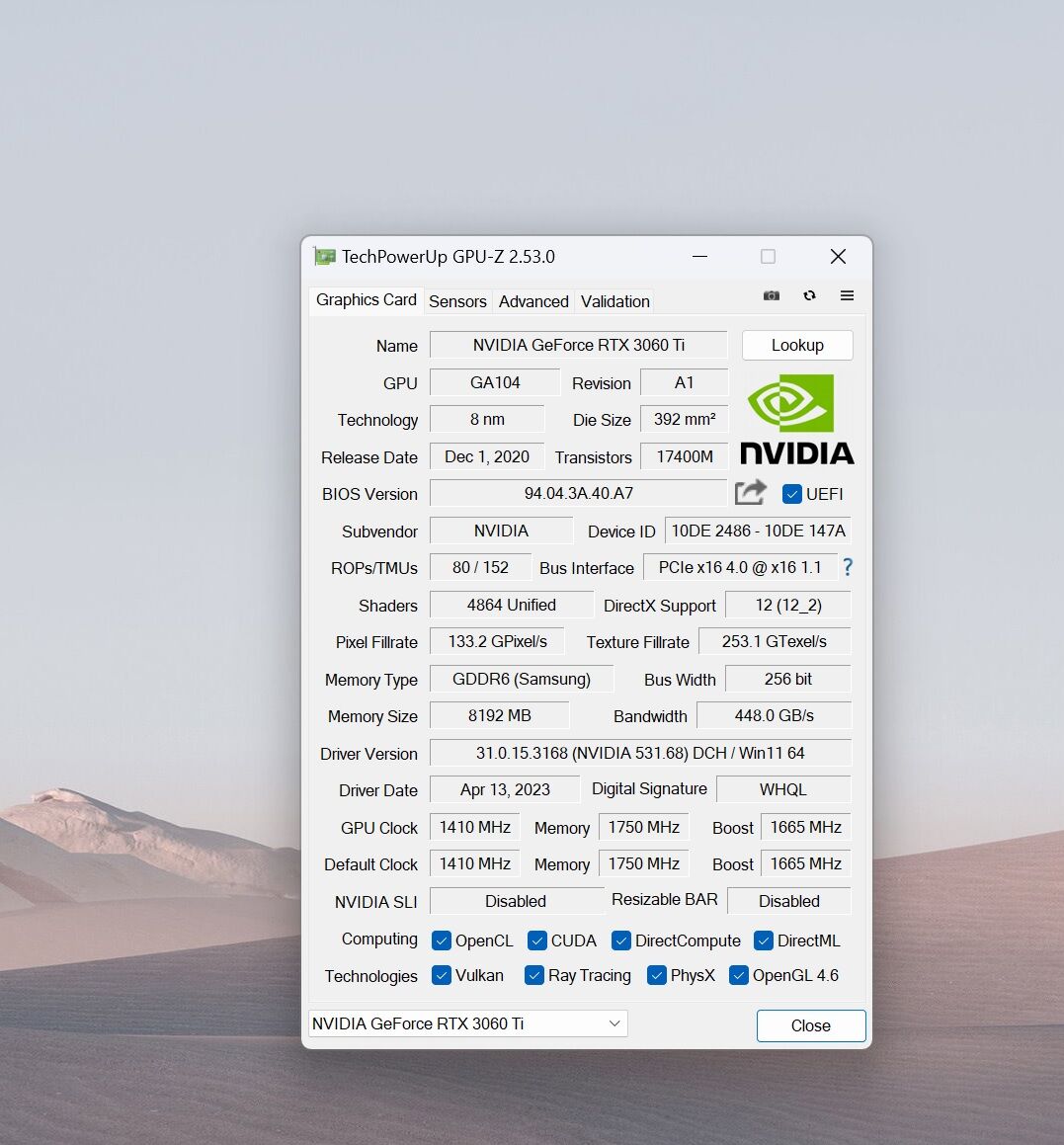This screenshot has height=1145, width=1064.
Task: Click the Bus Interface question mark
Action: [847, 567]
